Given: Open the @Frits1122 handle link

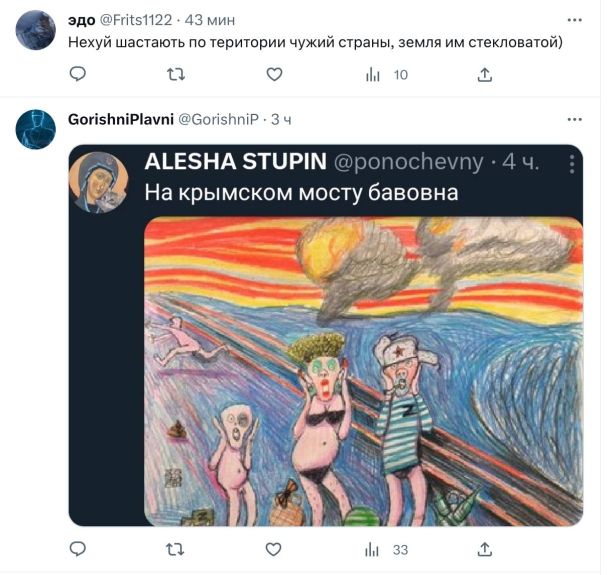Looking at the screenshot, I should pyautogui.click(x=136, y=20).
